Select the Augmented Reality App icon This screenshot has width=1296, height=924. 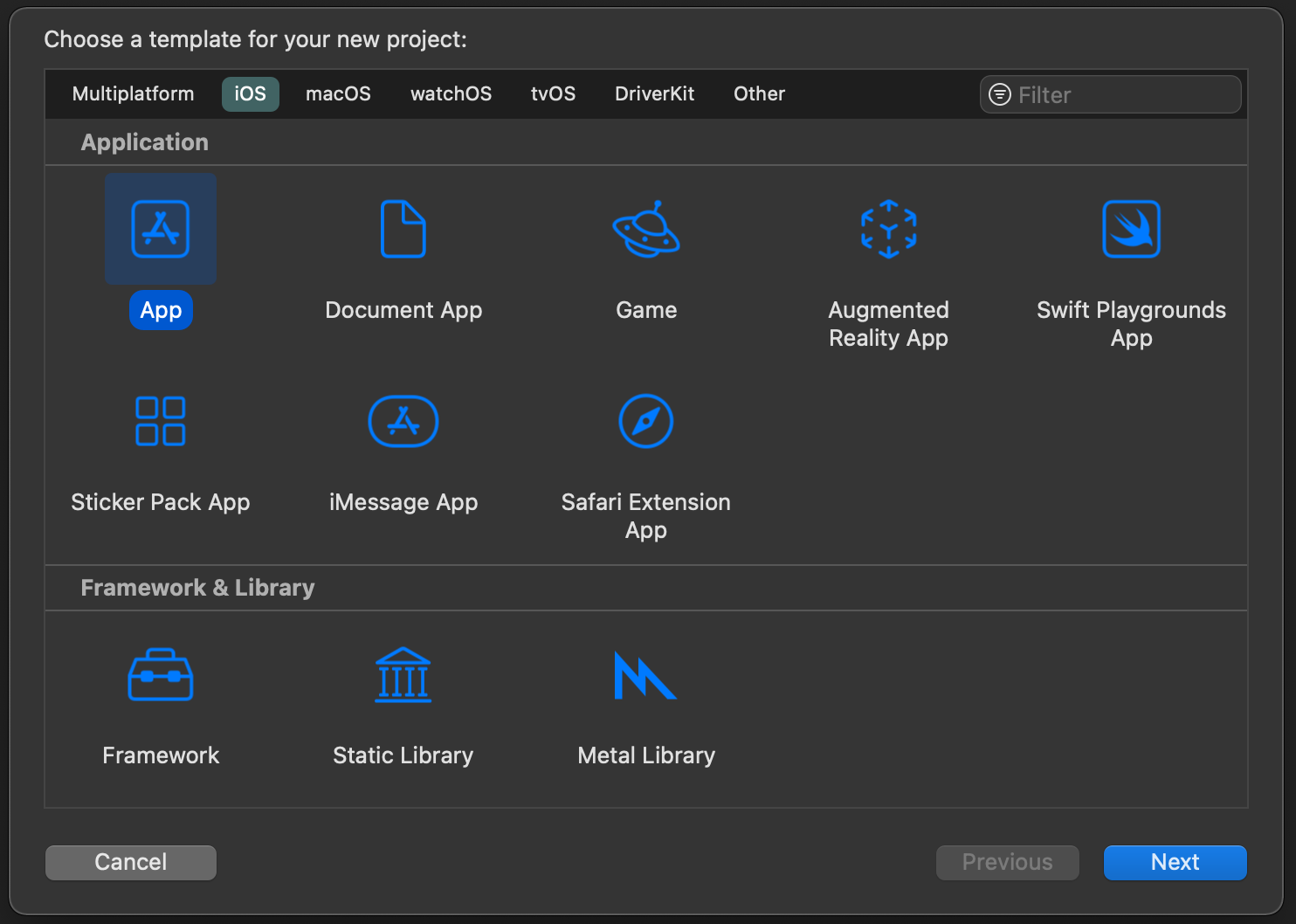(x=888, y=229)
